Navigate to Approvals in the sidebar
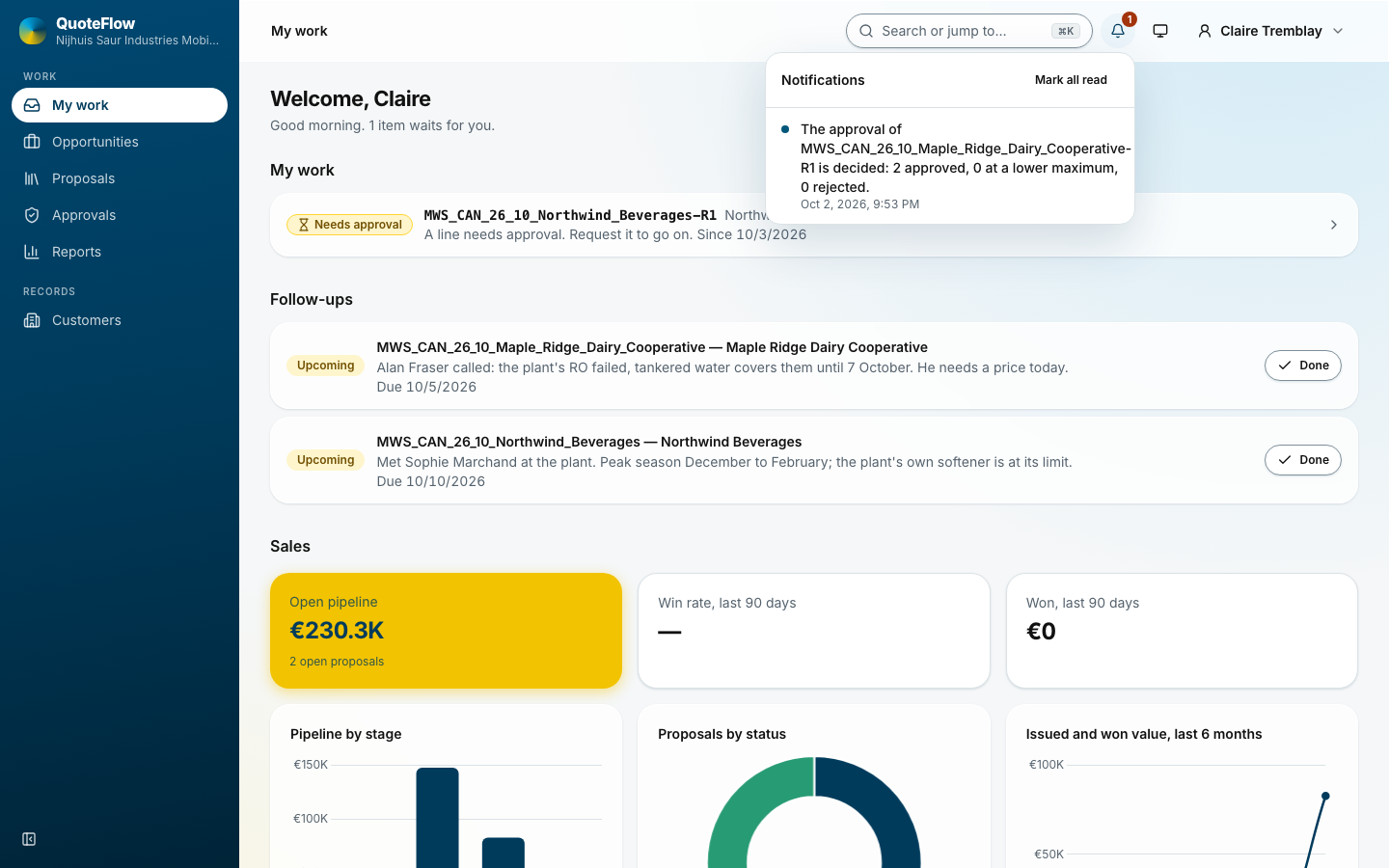The width and height of the screenshot is (1389, 868). tap(120, 215)
